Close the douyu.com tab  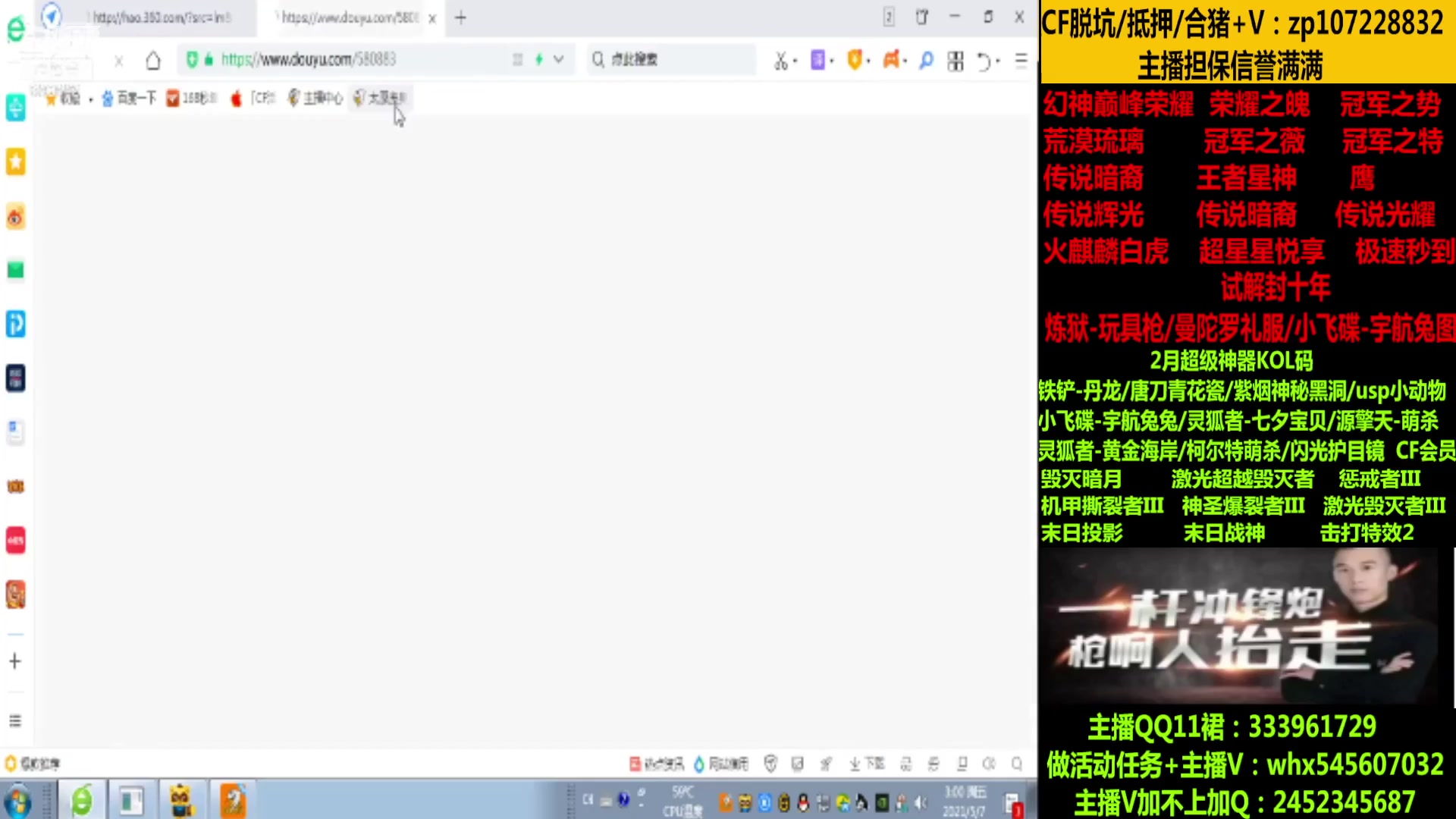(432, 18)
